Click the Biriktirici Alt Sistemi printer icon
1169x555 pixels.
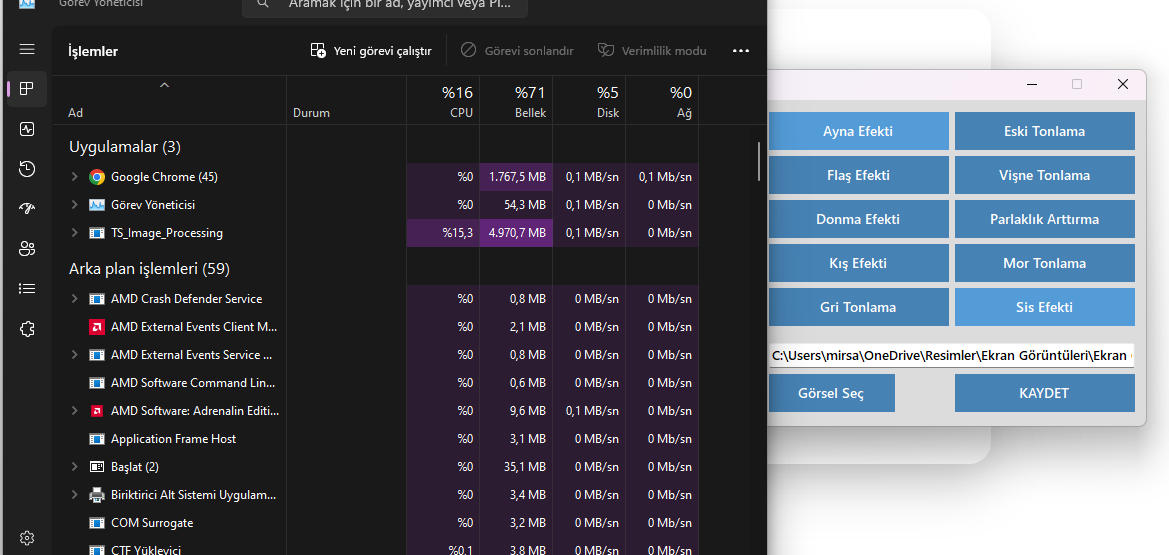[x=97, y=495]
